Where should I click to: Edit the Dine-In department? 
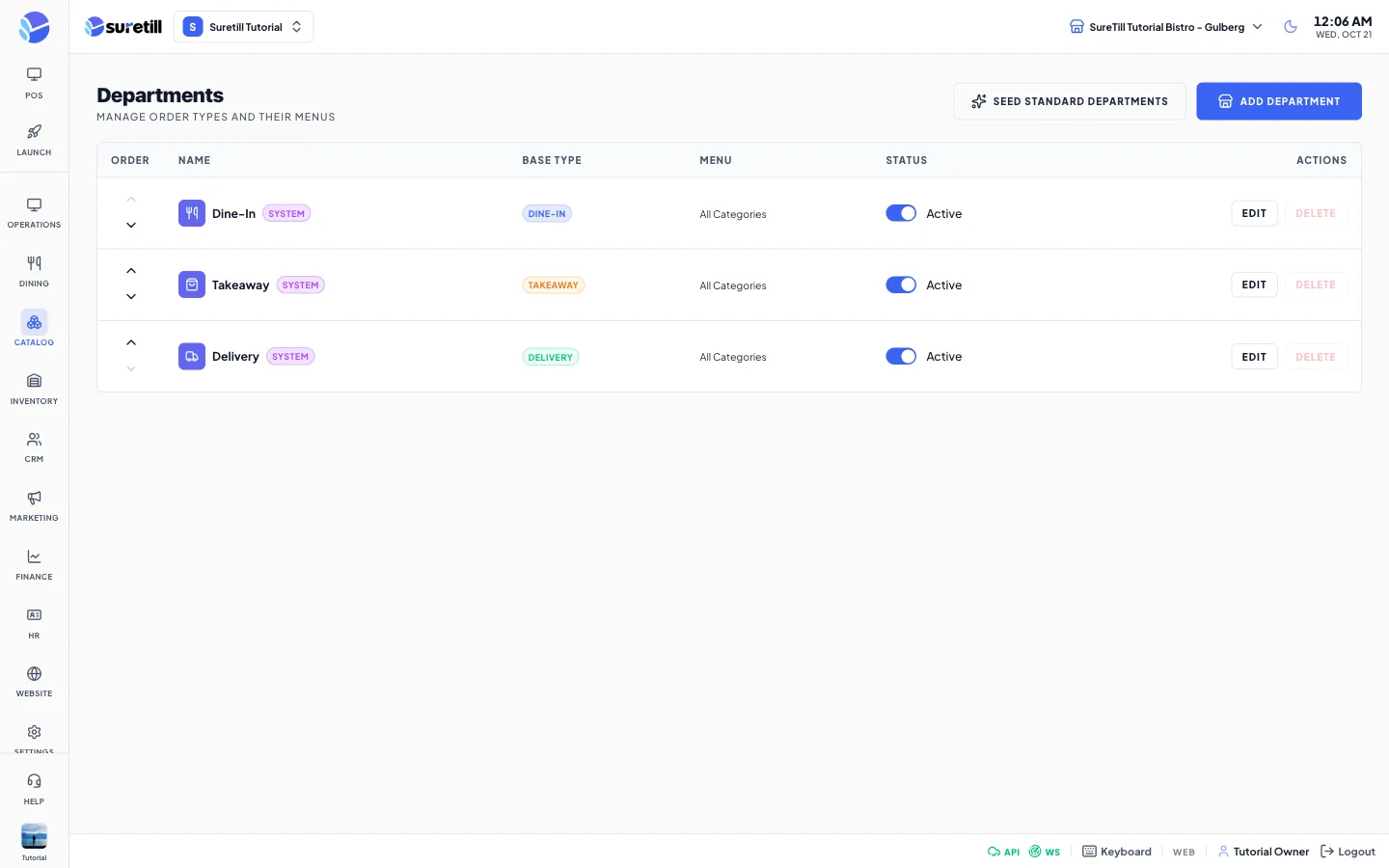tap(1254, 213)
